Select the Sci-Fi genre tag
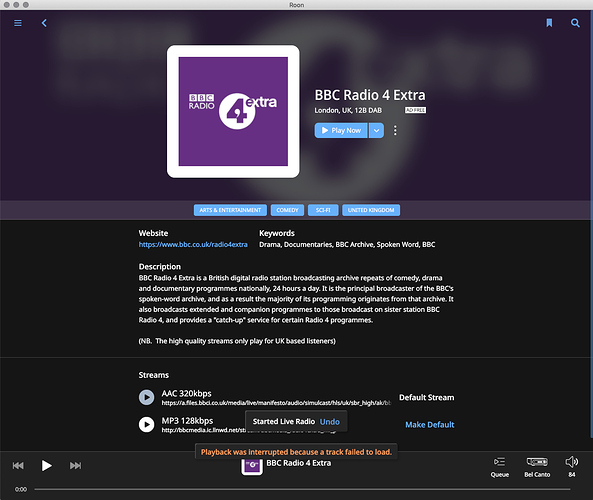This screenshot has width=593, height=500. pyautogui.click(x=323, y=210)
